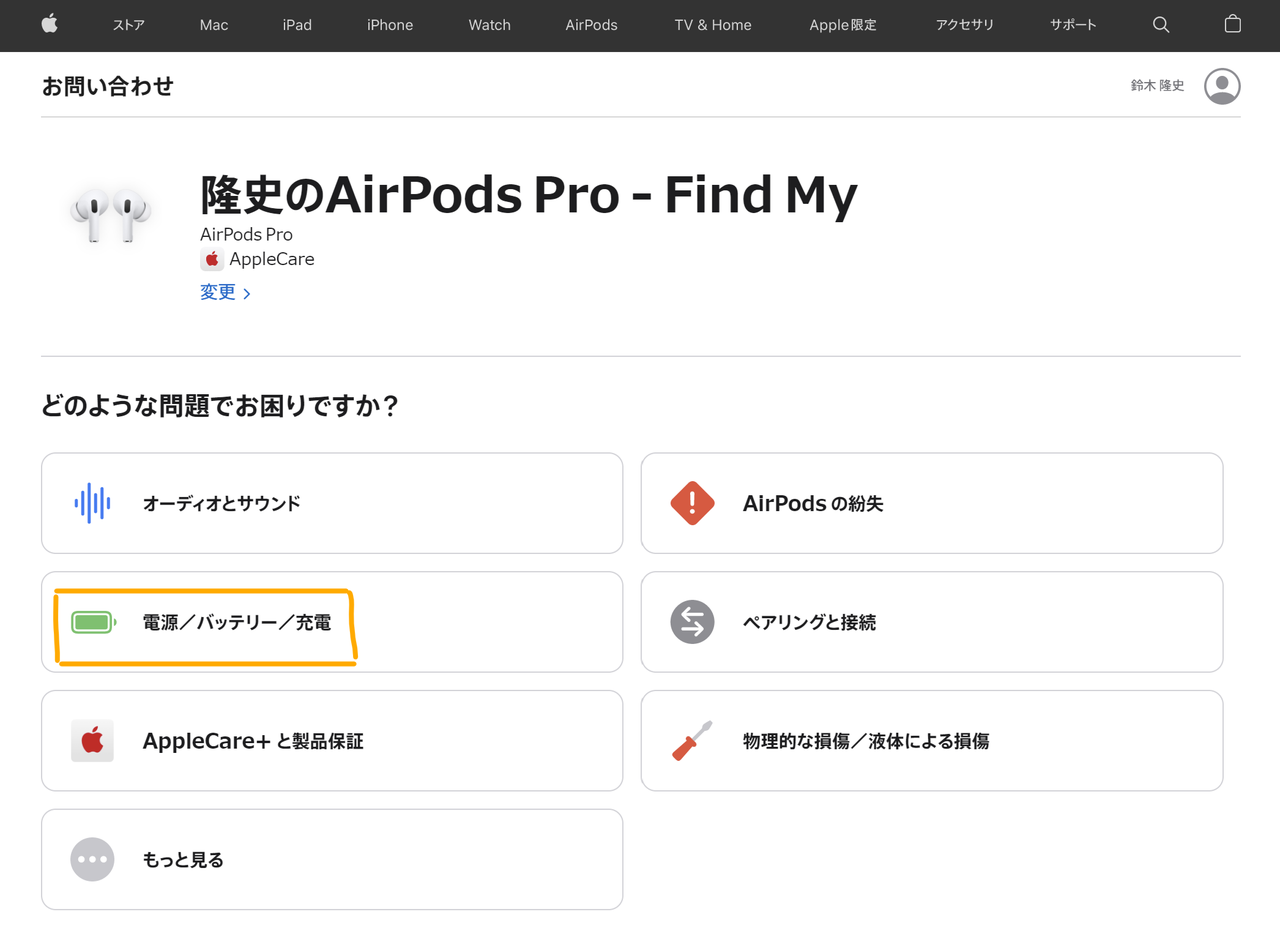Open the iPad menu item
This screenshot has width=1280, height=939.
tap(297, 25)
